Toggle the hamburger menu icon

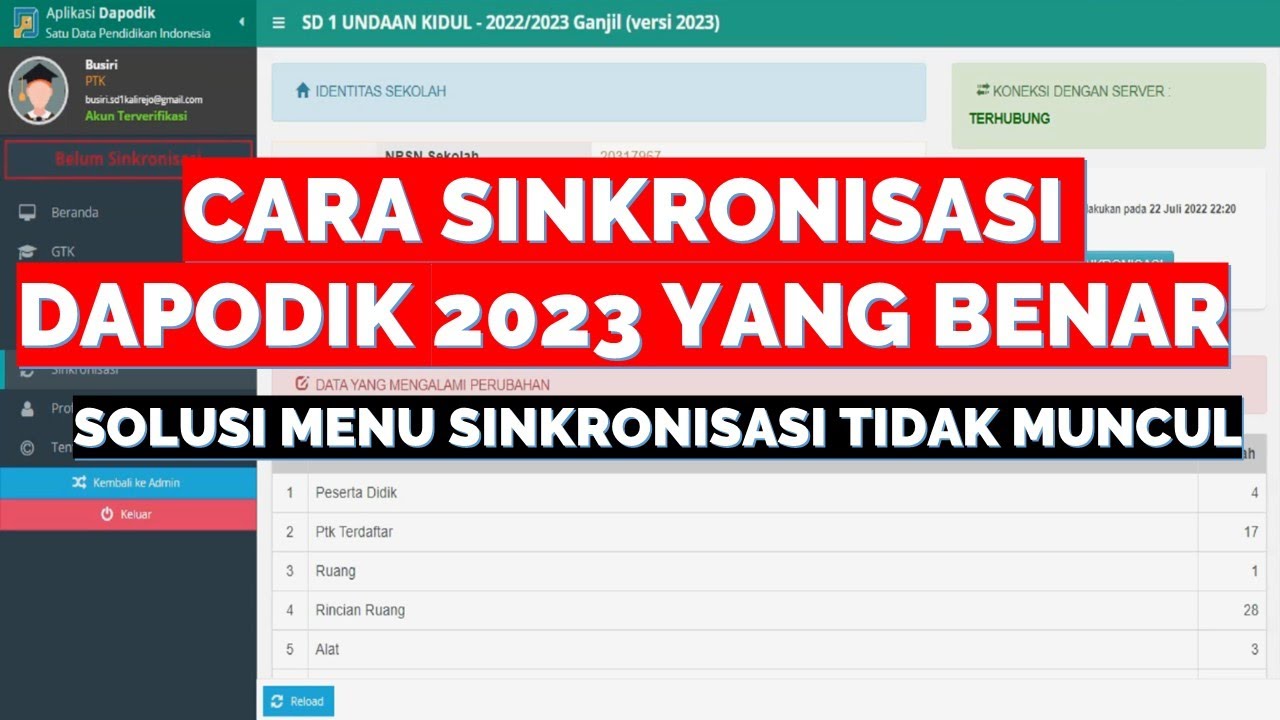pyautogui.click(x=278, y=23)
